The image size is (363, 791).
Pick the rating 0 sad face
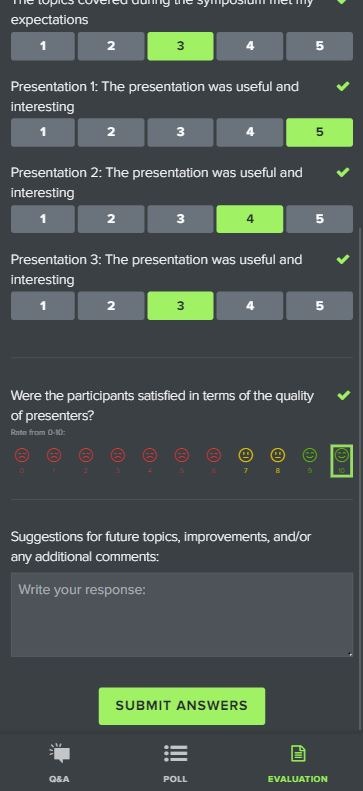(22, 461)
